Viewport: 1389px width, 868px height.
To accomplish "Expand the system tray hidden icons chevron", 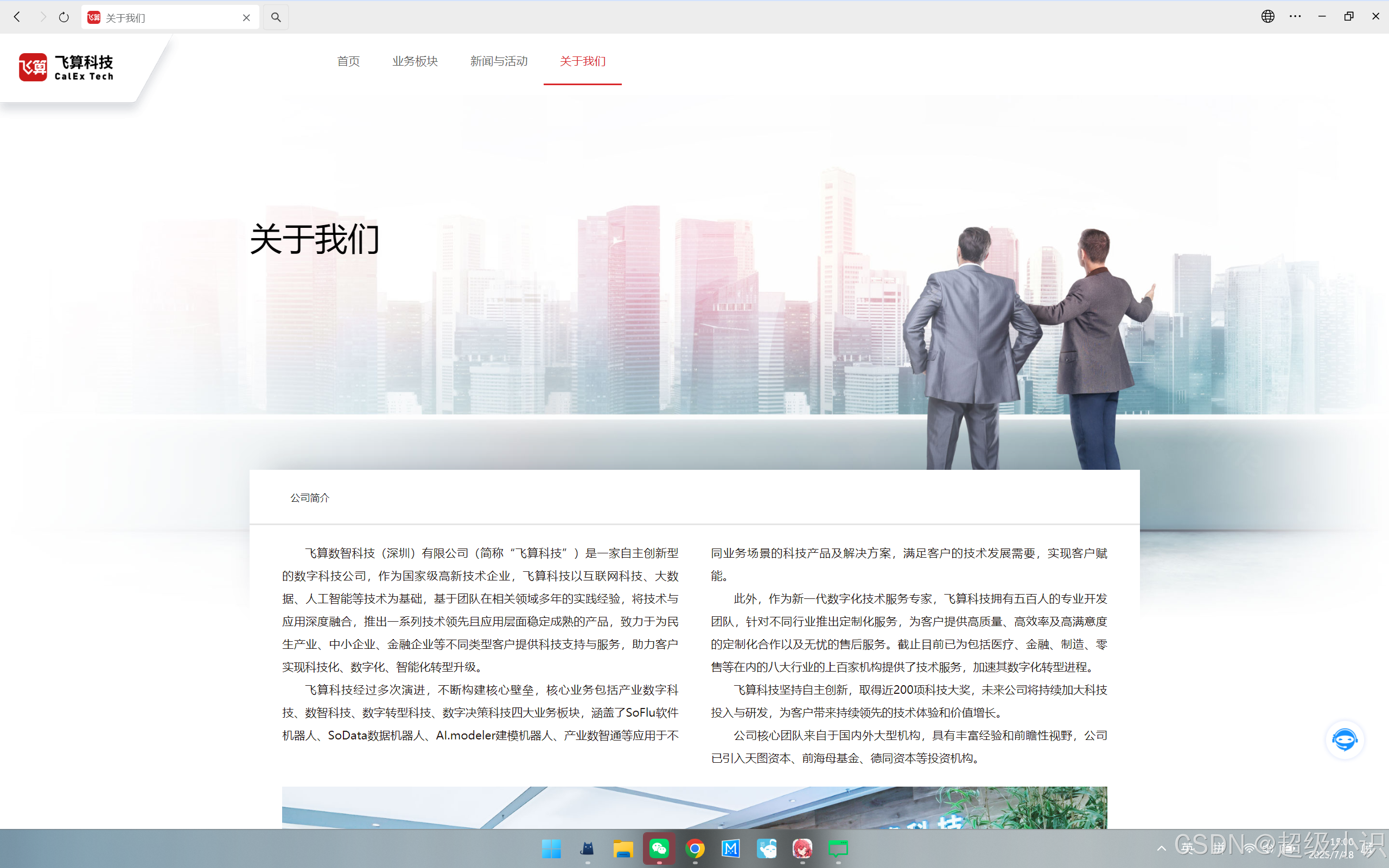I will [1161, 848].
